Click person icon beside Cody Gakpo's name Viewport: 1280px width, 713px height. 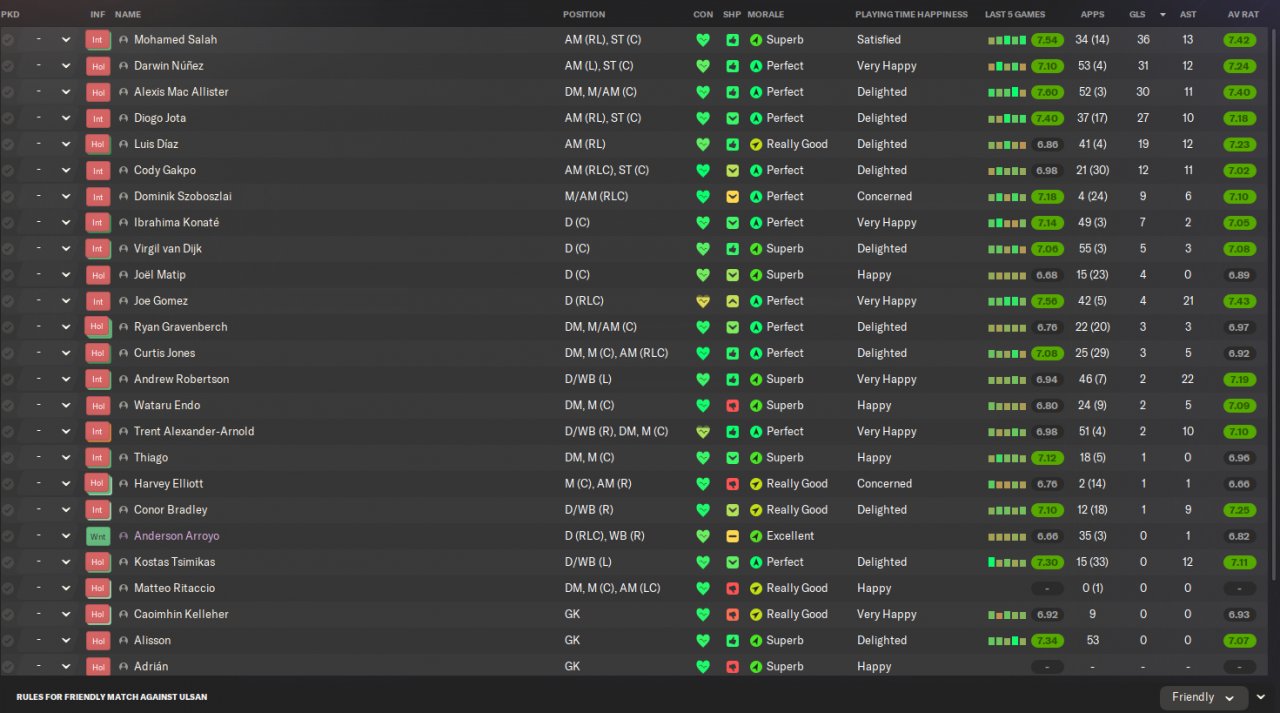pos(123,171)
